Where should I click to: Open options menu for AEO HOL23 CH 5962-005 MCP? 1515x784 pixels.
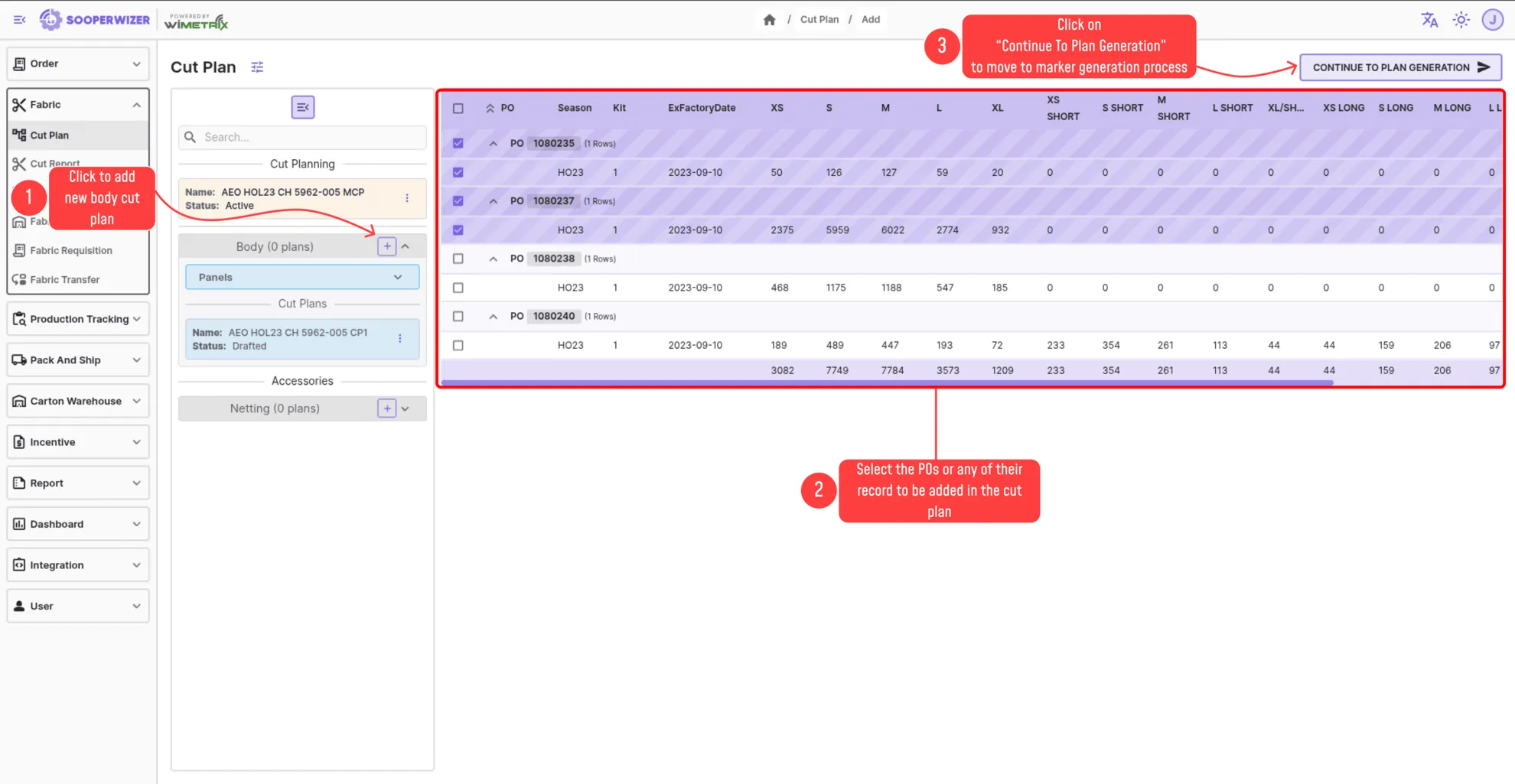(407, 197)
